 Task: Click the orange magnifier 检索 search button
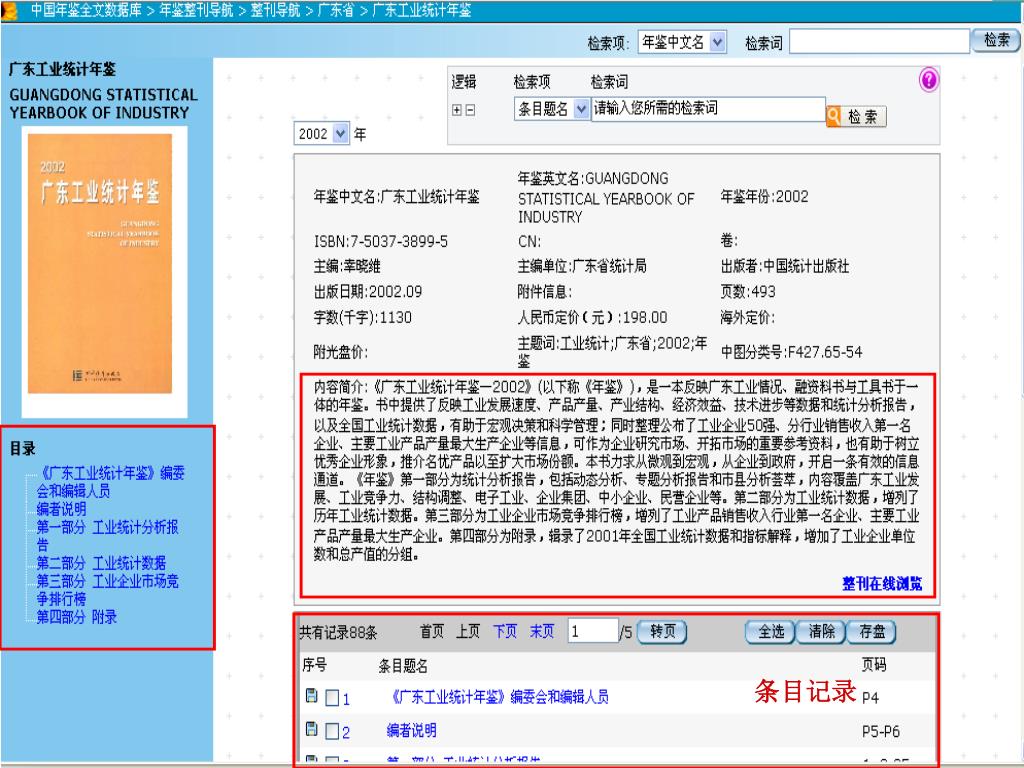click(x=856, y=117)
